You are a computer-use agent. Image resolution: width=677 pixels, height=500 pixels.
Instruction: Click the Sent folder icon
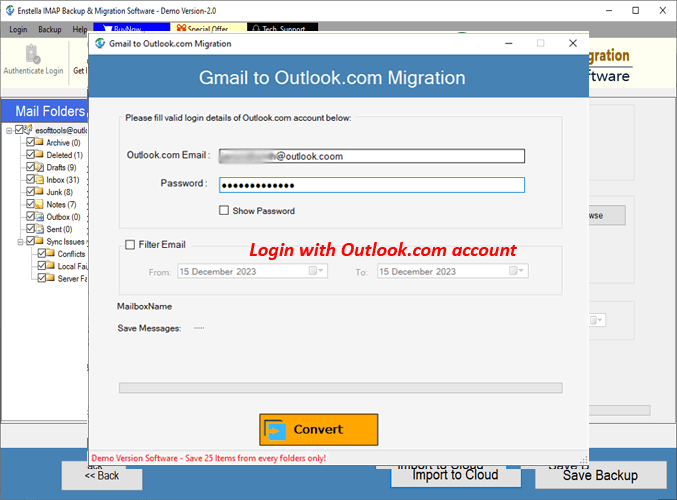click(39, 229)
